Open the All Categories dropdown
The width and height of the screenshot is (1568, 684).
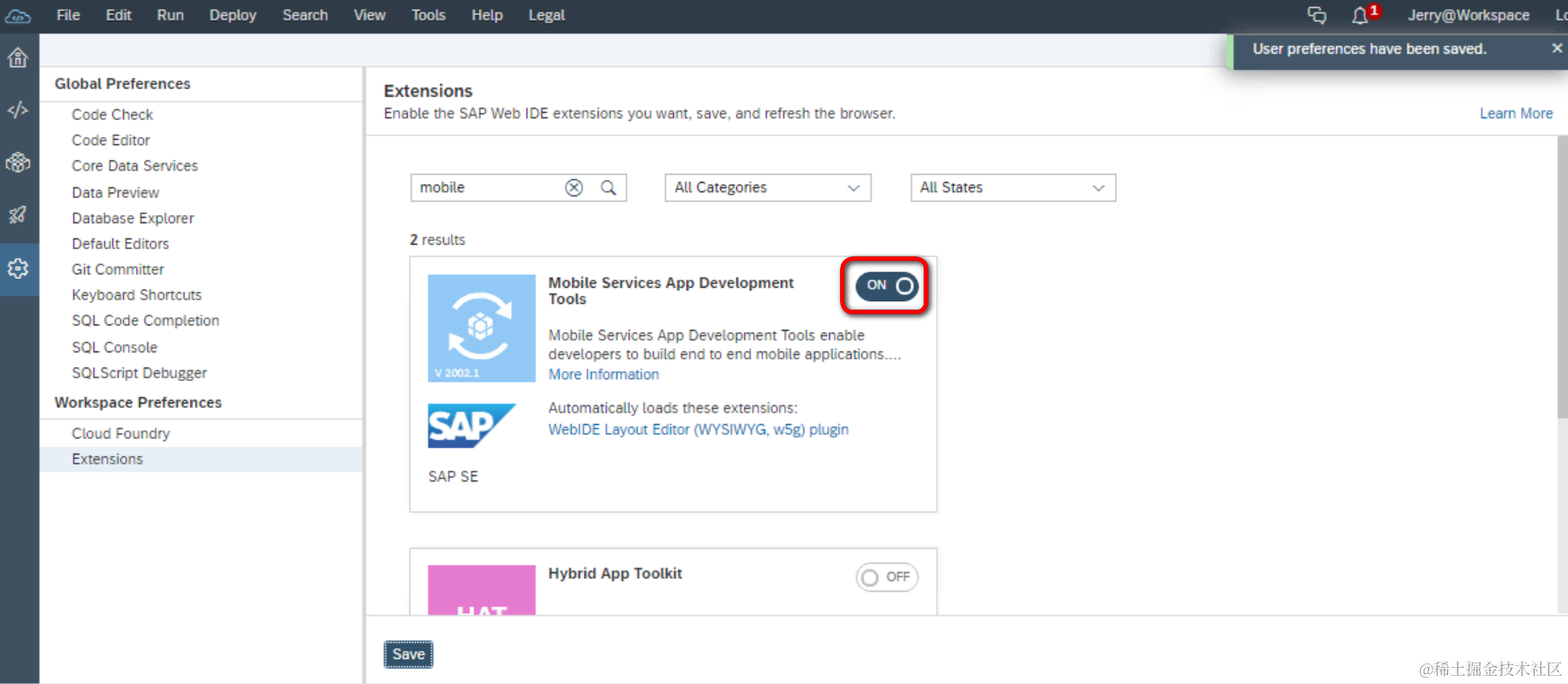click(x=767, y=187)
